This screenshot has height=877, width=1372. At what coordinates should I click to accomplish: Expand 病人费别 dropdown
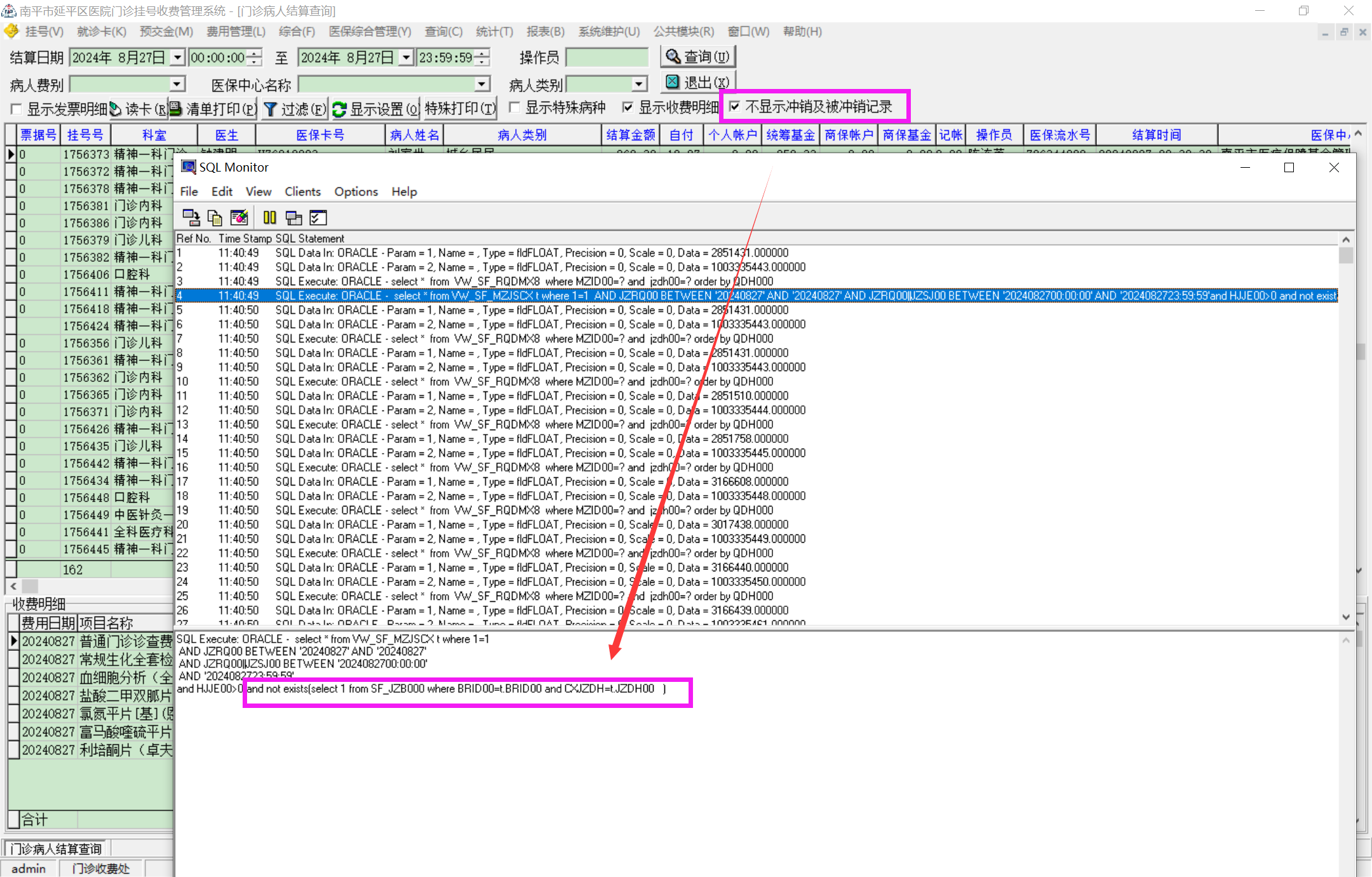point(177,84)
